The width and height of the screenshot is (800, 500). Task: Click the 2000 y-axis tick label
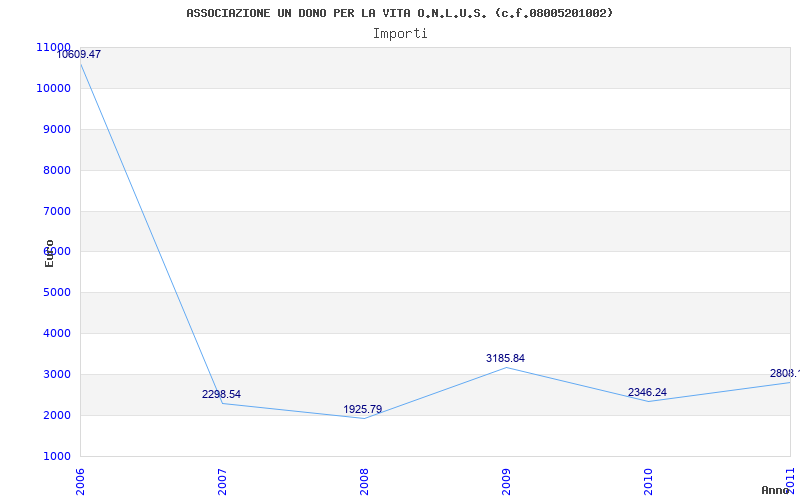[x=56, y=415]
